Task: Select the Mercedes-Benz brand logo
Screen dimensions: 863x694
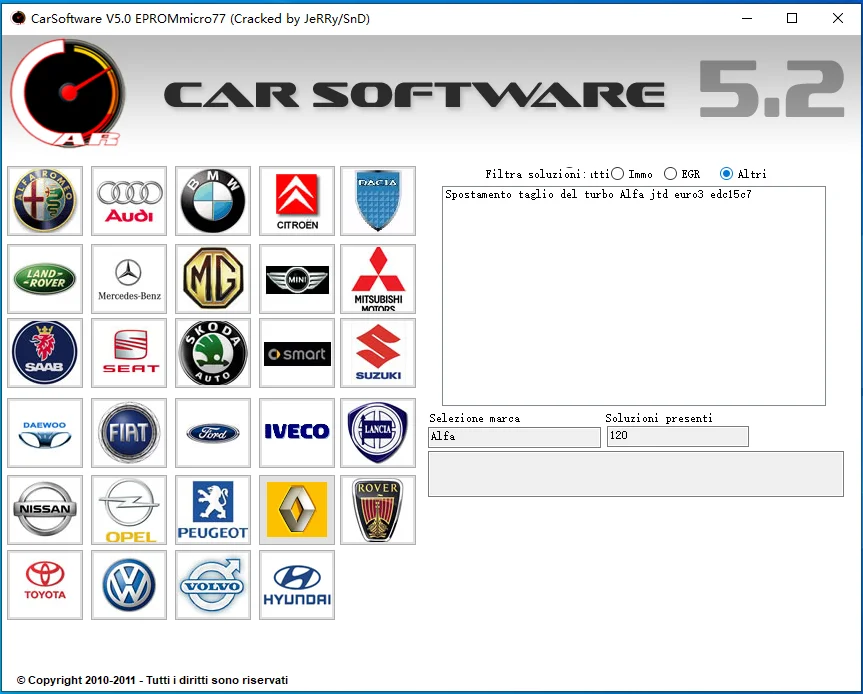Action: (129, 279)
